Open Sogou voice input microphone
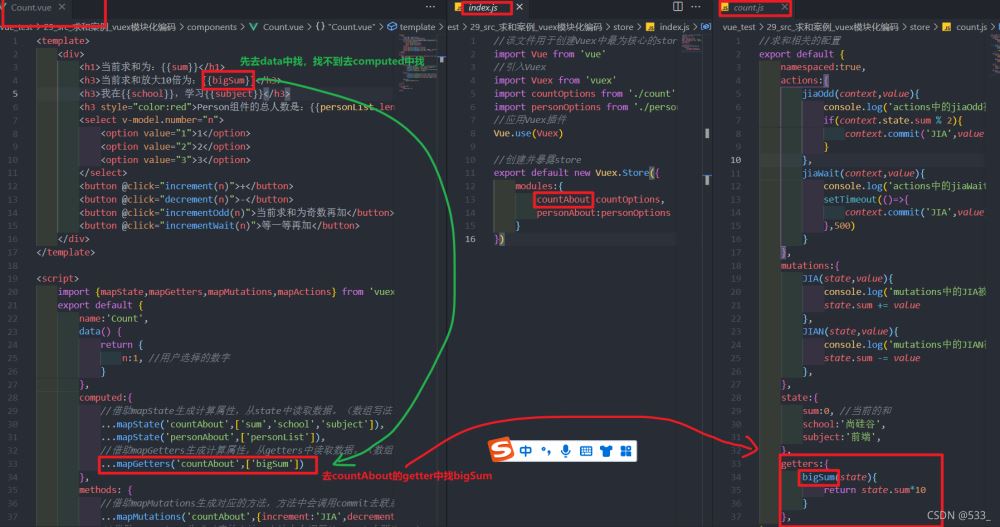Screen dimensions: 1000x527 coord(565,451)
